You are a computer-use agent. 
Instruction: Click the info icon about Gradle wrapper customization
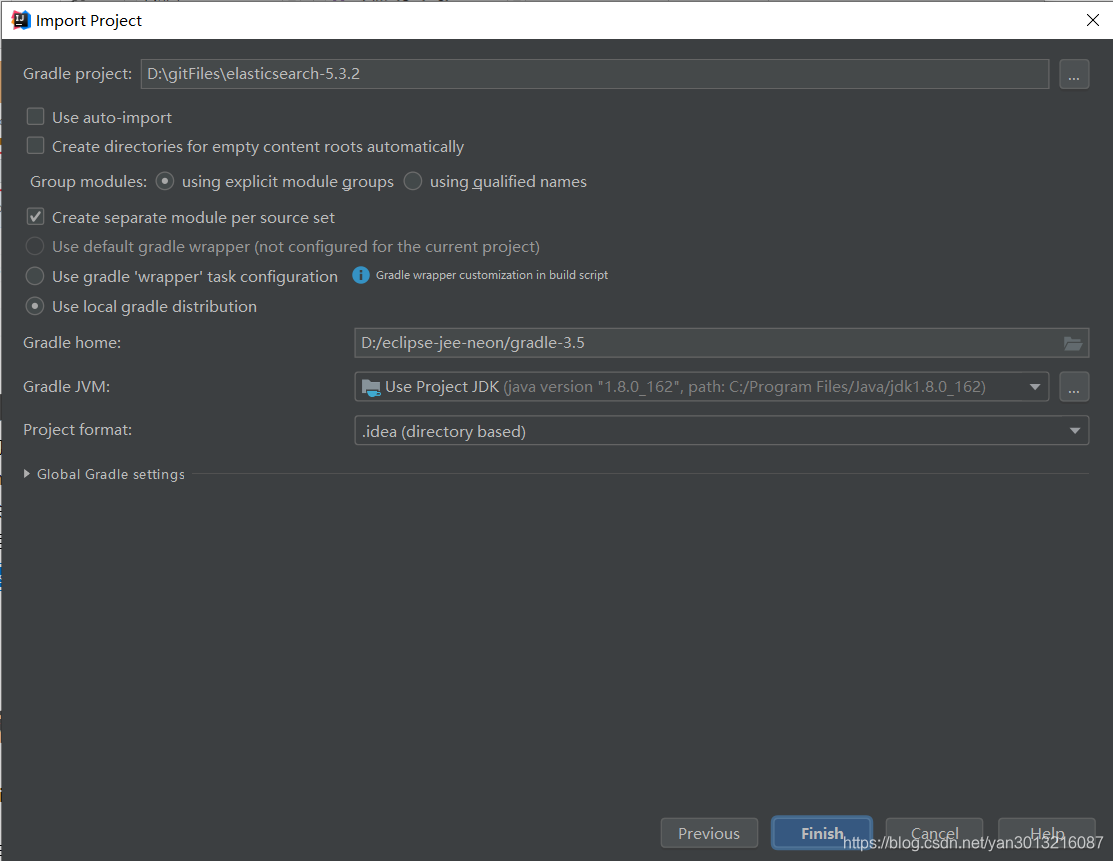point(361,275)
